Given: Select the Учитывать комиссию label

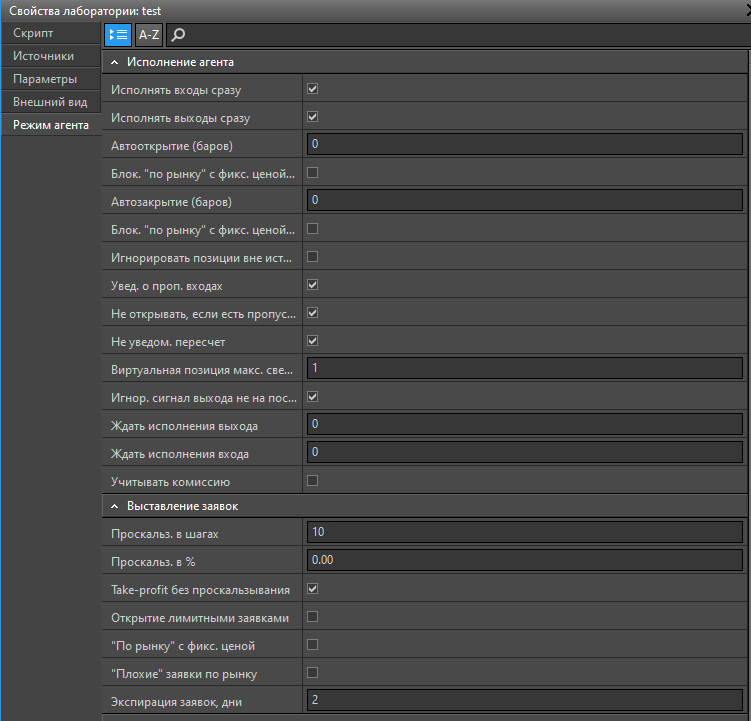Looking at the screenshot, I should [170, 482].
